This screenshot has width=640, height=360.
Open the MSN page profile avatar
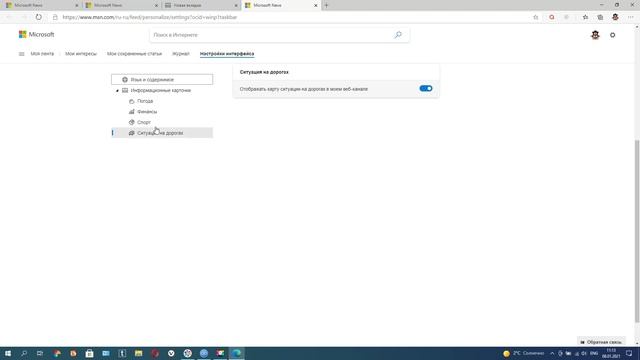[595, 35]
